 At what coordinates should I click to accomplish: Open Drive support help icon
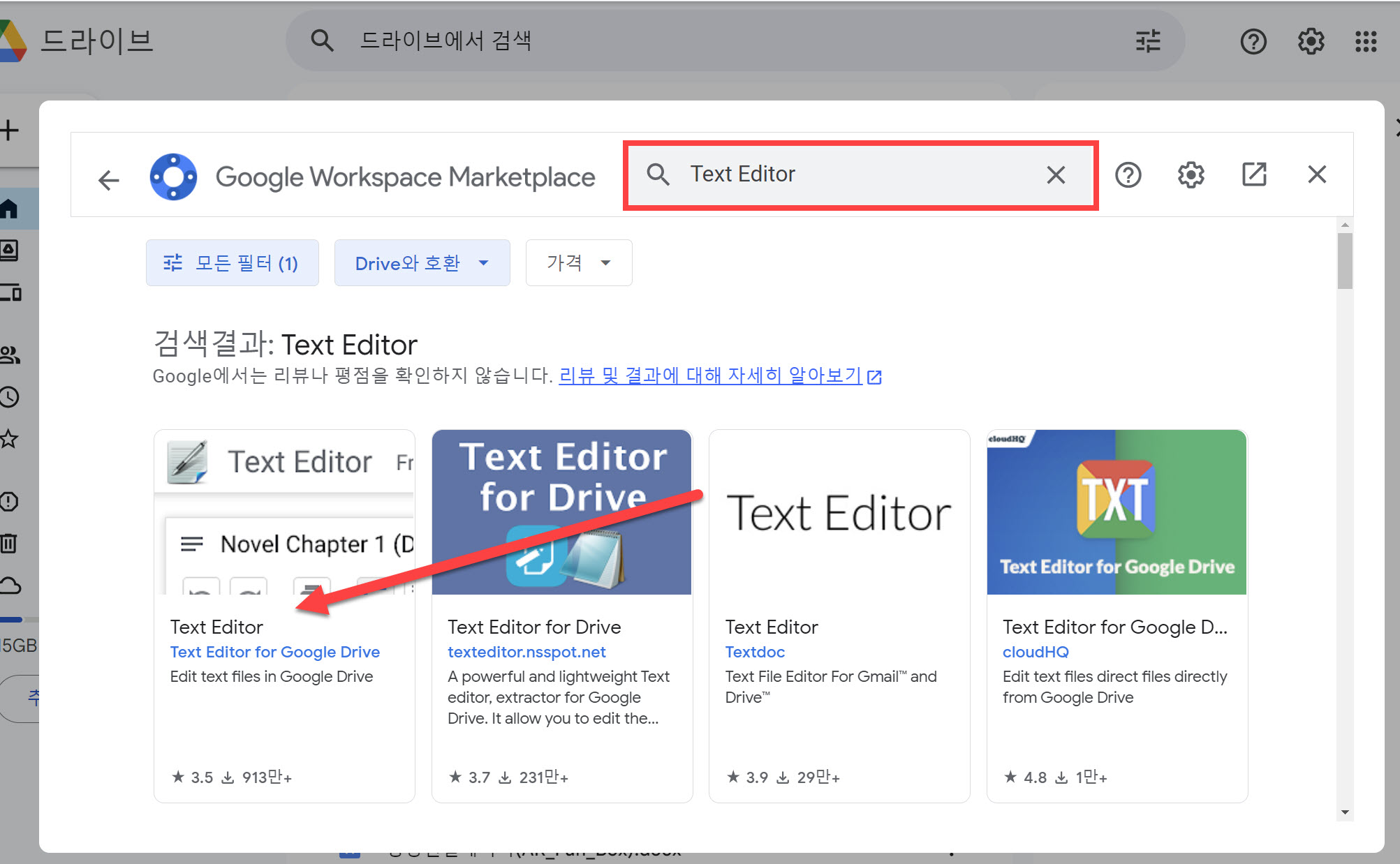coord(1253,41)
